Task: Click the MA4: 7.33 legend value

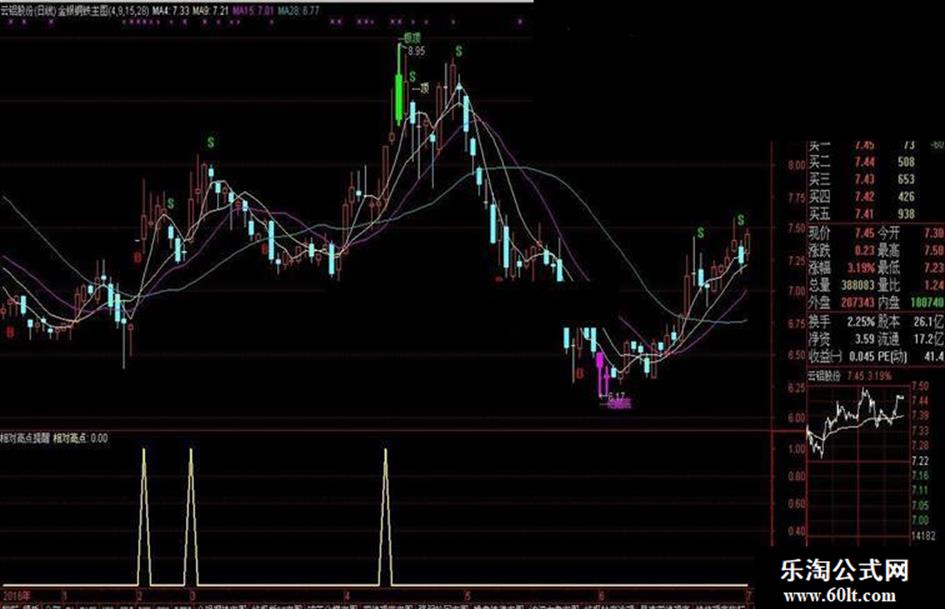Action: coord(170,11)
